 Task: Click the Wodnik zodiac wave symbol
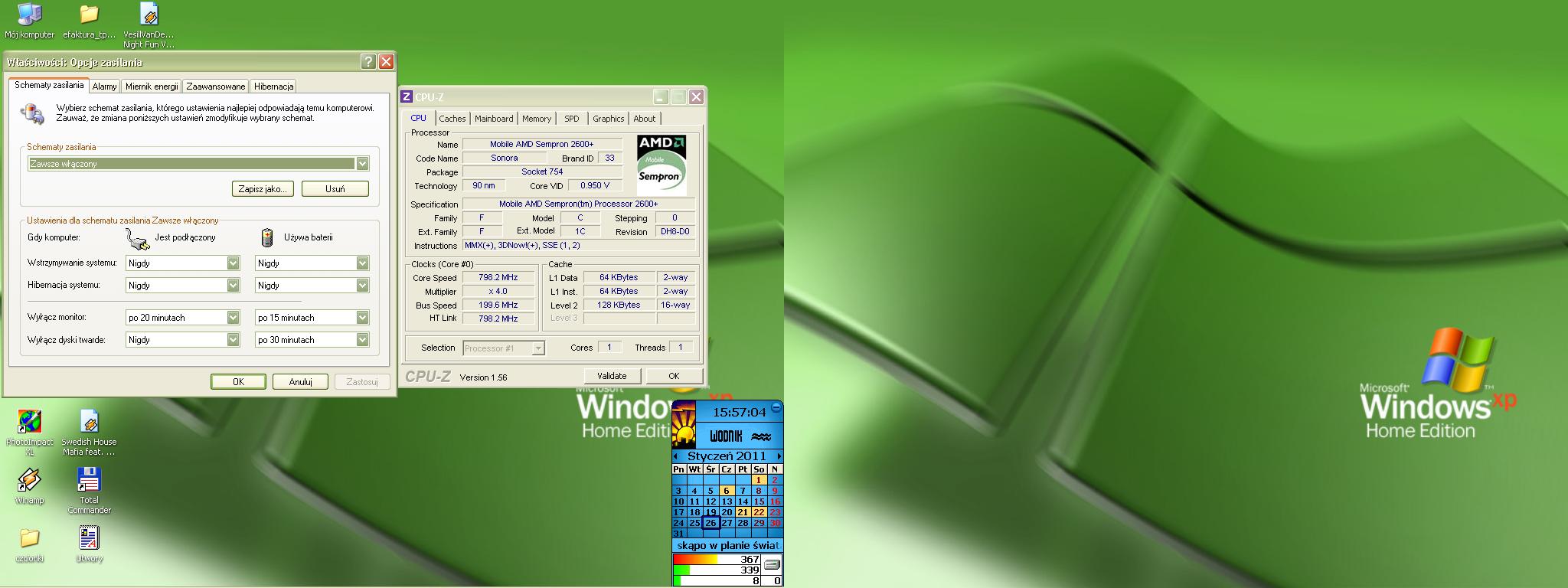761,436
